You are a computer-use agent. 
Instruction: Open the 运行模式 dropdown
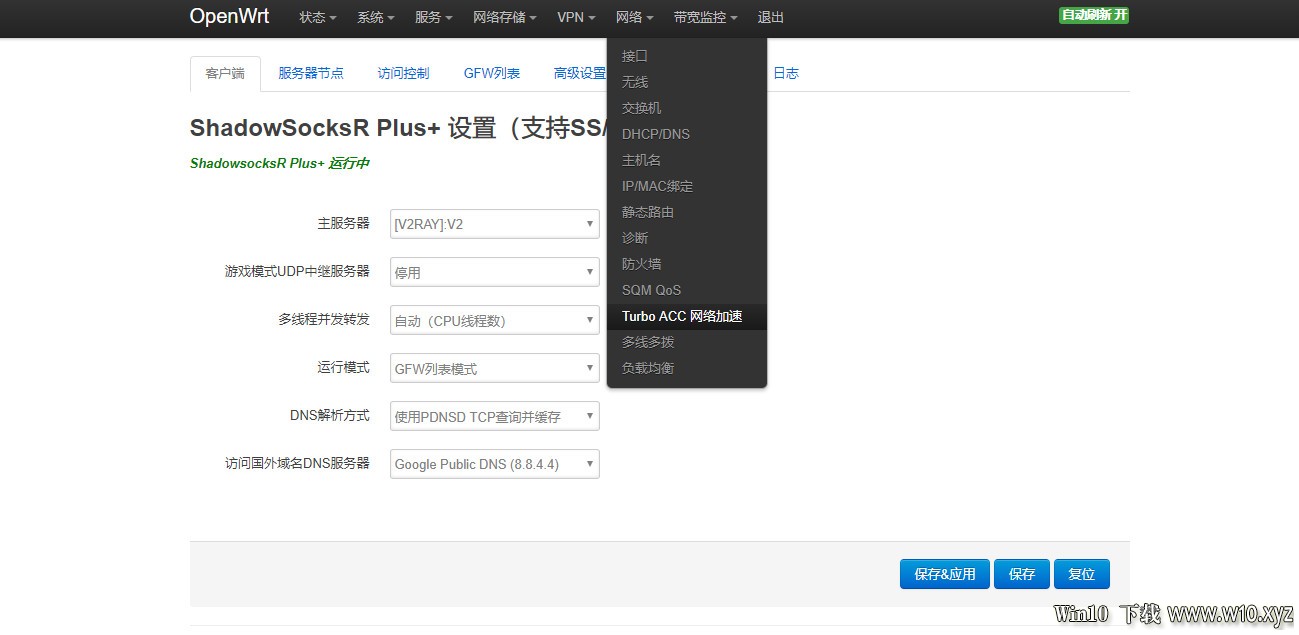(494, 368)
